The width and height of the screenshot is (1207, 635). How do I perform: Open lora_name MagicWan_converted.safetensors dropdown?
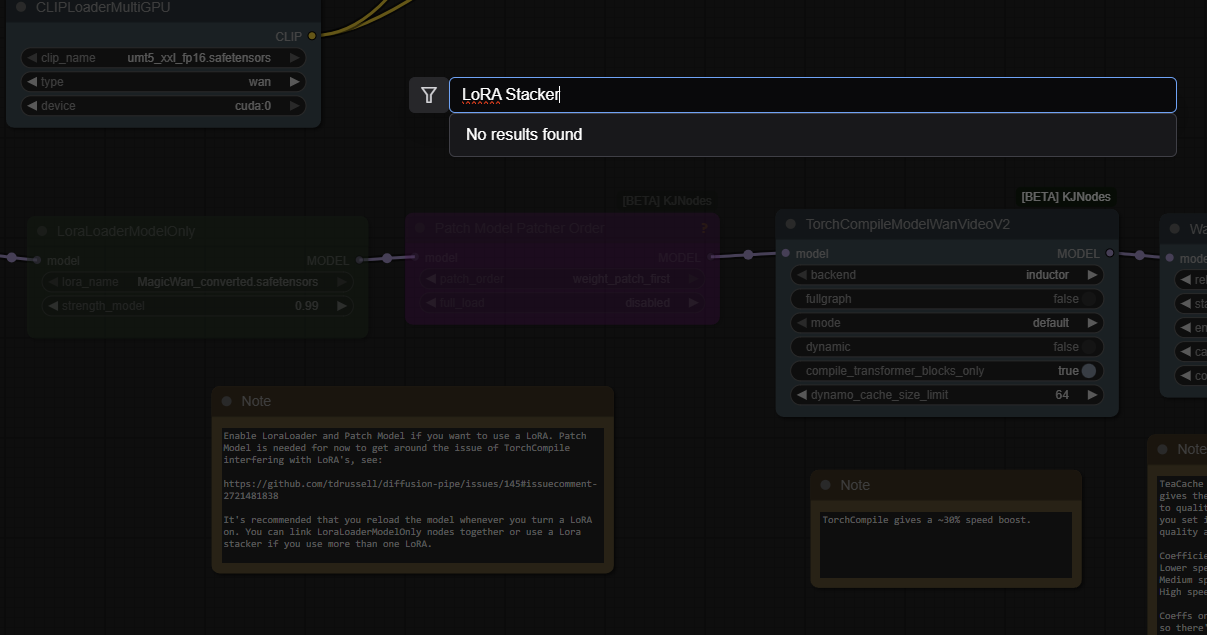198,282
